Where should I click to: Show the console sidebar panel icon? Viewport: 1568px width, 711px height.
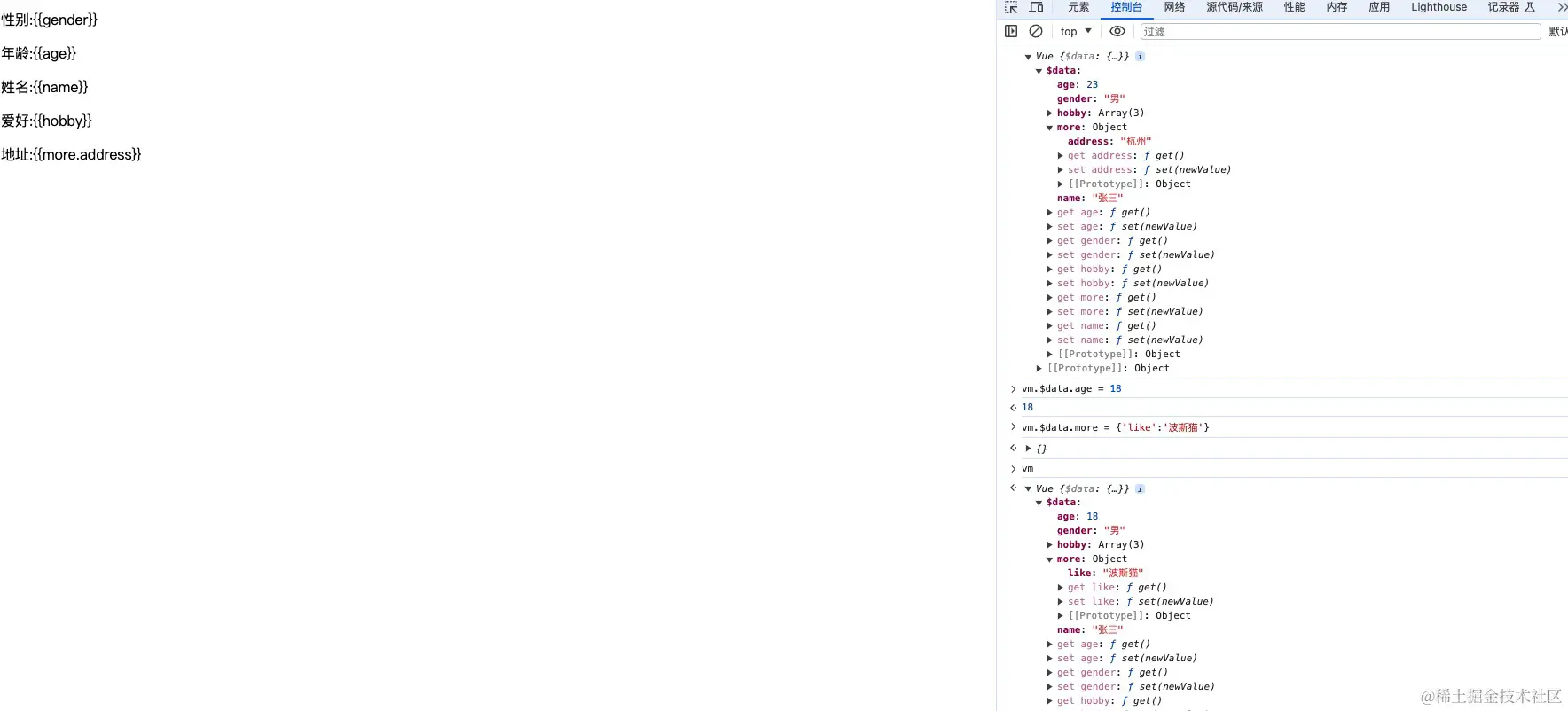click(x=1011, y=31)
